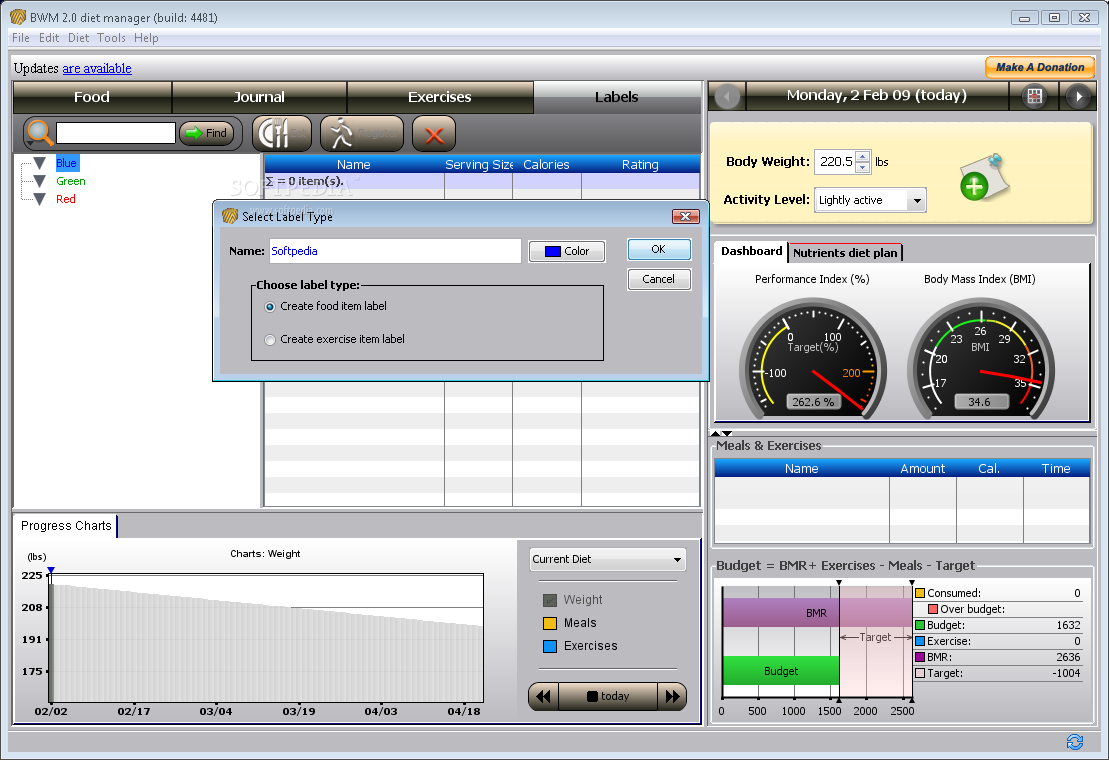Close the Select Label Type dialog

pyautogui.click(x=685, y=216)
